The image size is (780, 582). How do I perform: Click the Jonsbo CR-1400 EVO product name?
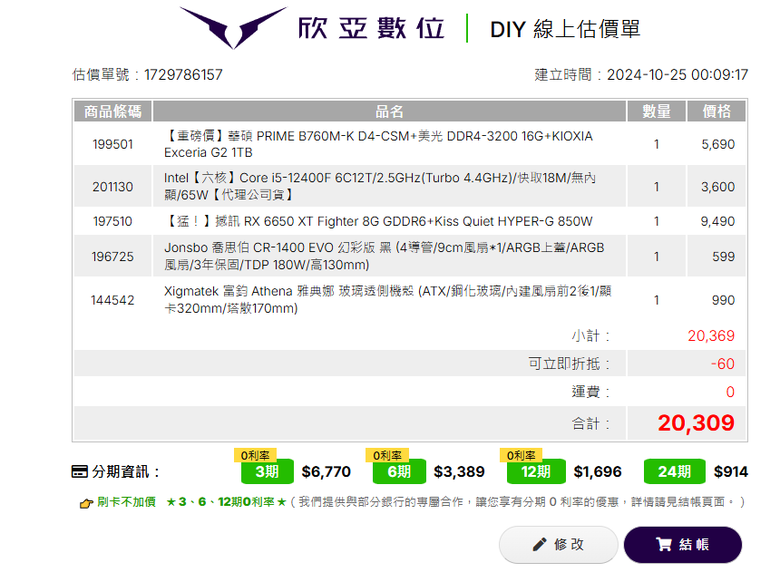[384, 256]
